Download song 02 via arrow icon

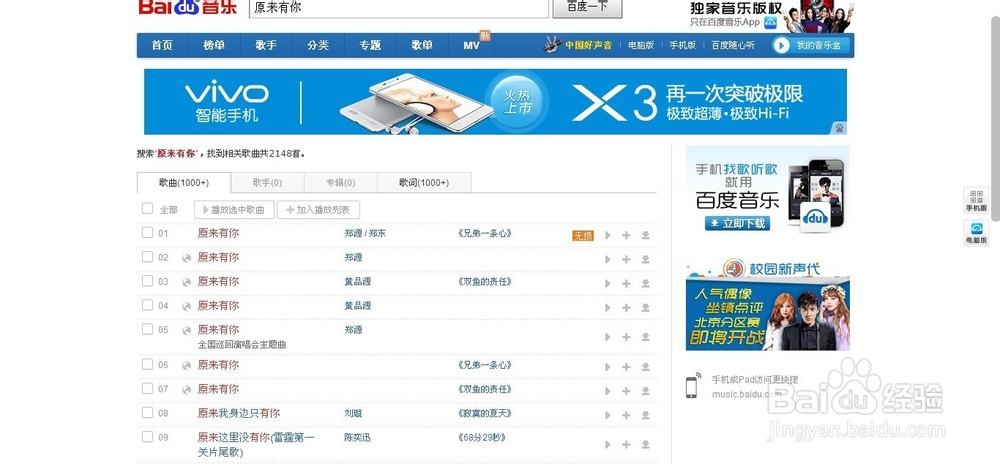click(645, 259)
